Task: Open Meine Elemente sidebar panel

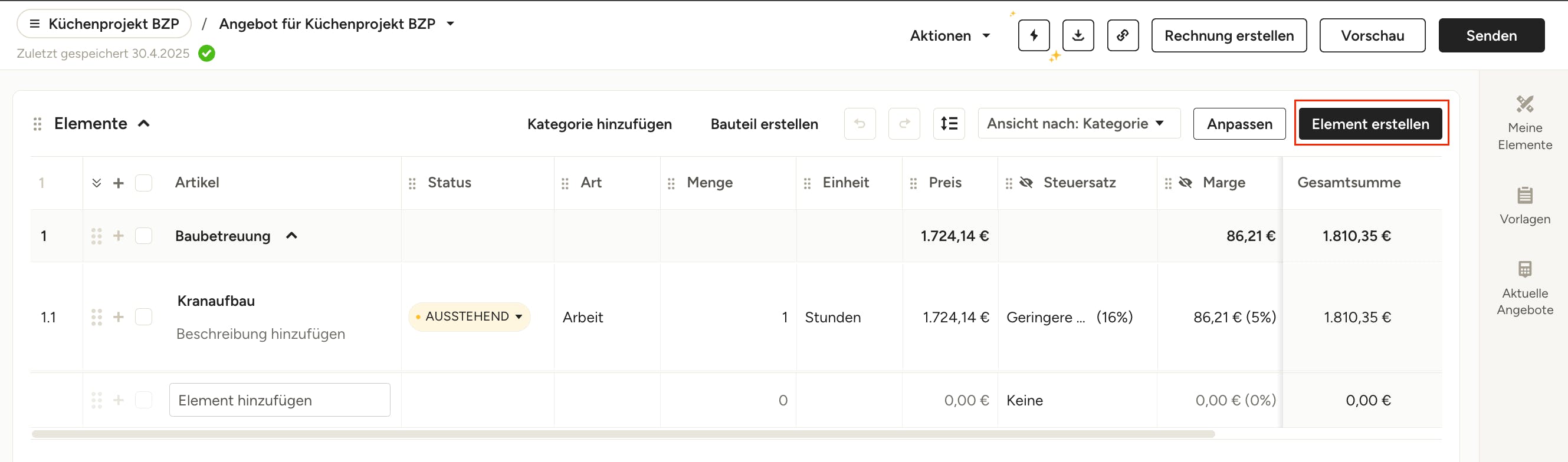Action: tap(1525, 123)
